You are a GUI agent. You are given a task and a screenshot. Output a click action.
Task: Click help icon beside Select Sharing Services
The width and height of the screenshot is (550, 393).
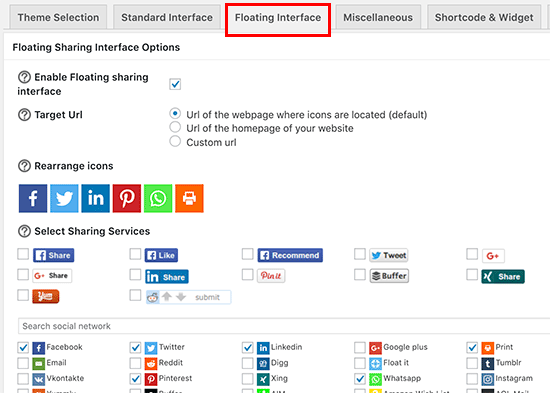click(x=24, y=231)
